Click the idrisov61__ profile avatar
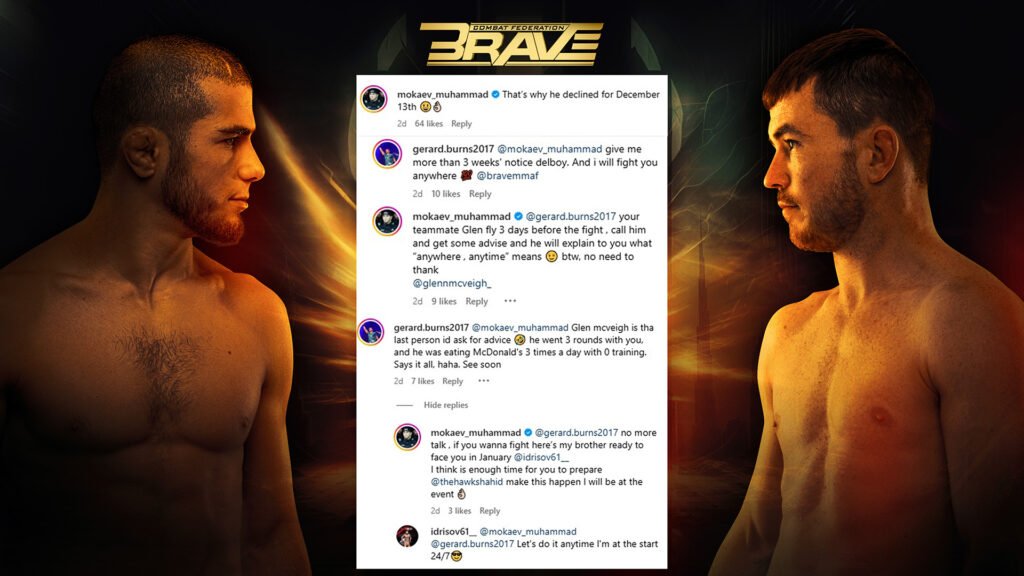Screen dimensions: 1024x576 coord(407,536)
